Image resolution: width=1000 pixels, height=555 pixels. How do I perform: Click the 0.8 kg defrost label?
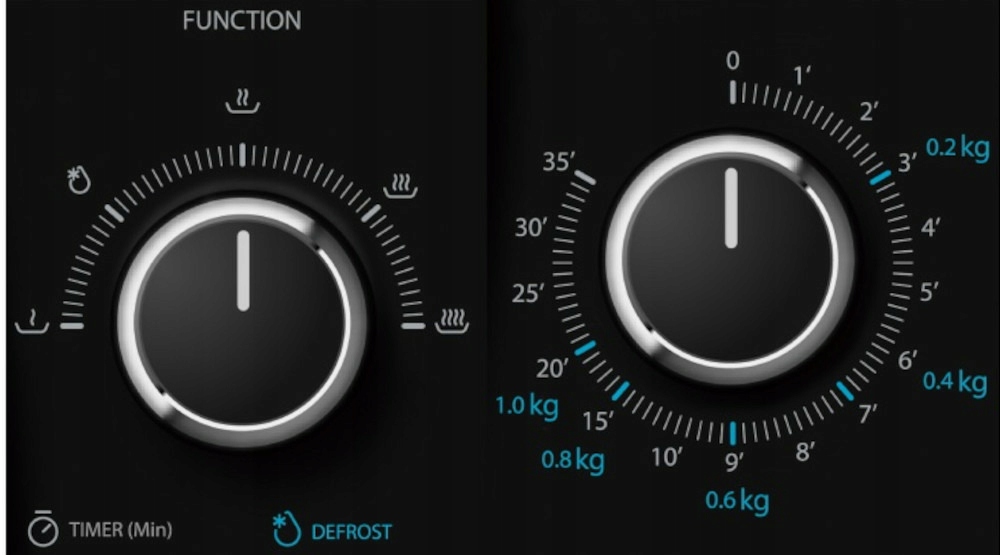[x=573, y=460]
